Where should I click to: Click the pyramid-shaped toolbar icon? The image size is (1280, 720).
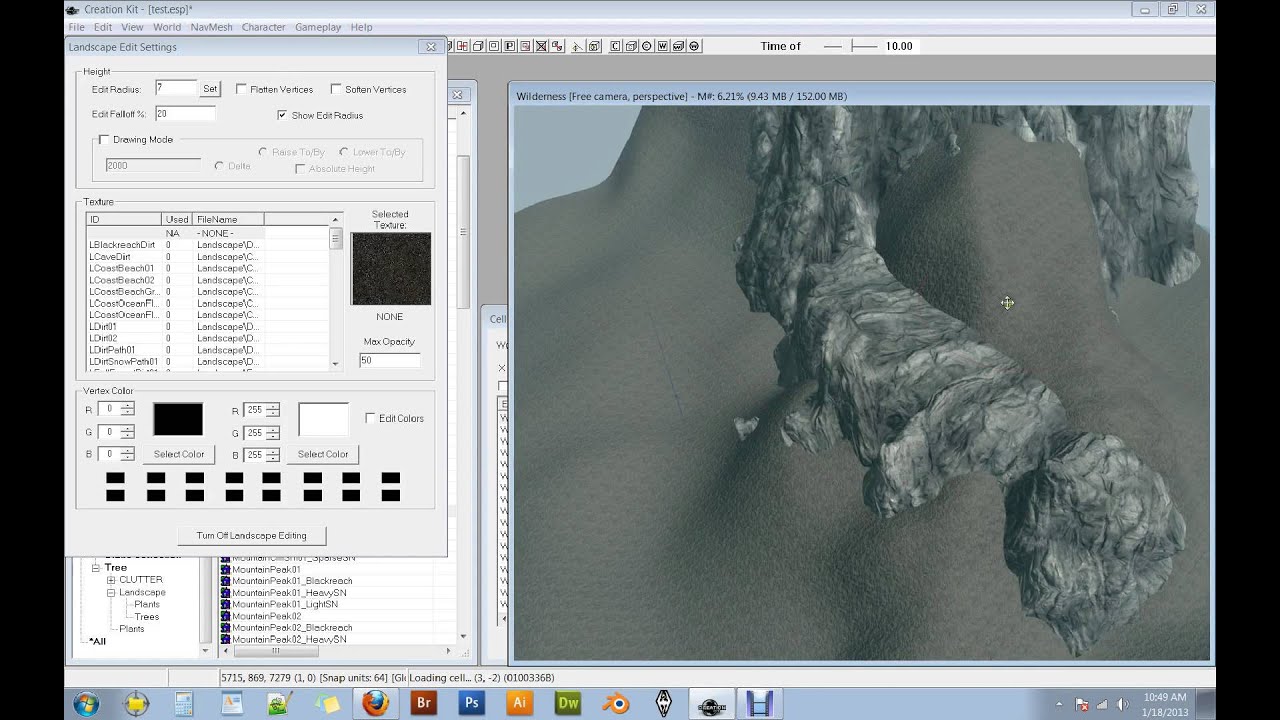pos(578,46)
